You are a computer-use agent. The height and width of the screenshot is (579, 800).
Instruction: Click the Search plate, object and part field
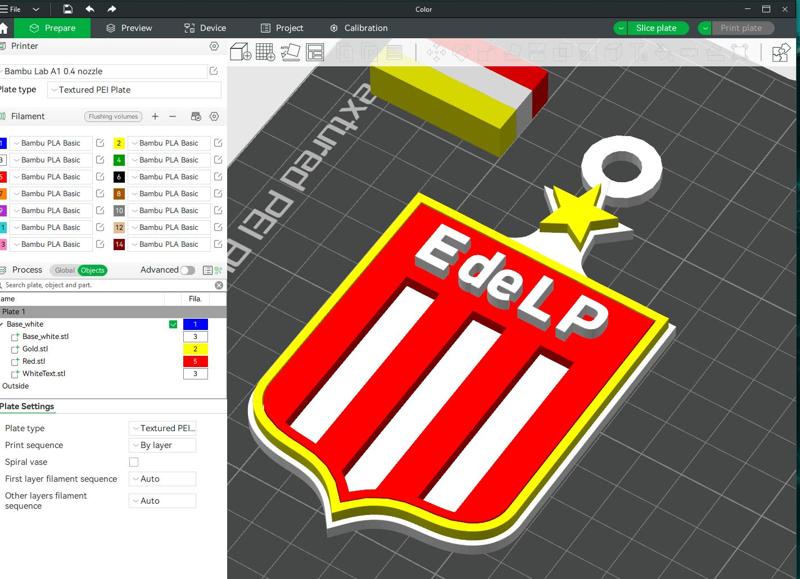point(107,285)
